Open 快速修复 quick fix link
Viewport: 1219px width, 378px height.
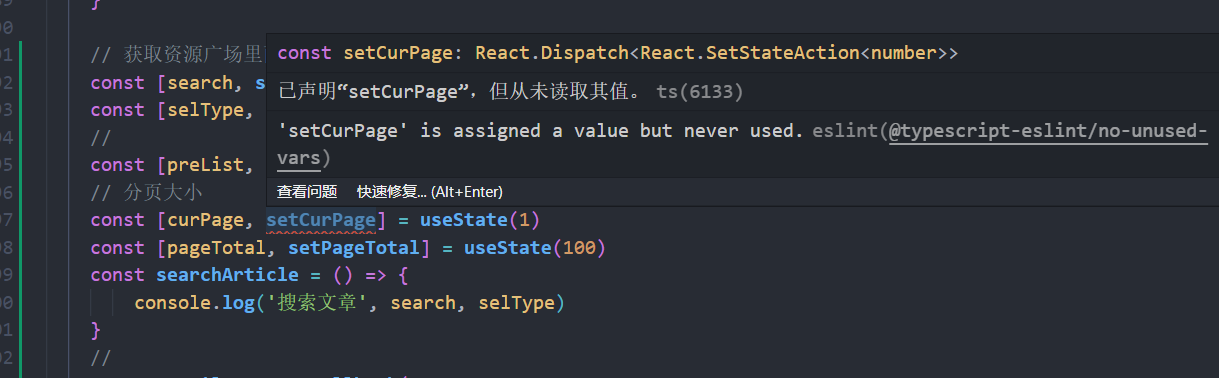(x=430, y=191)
